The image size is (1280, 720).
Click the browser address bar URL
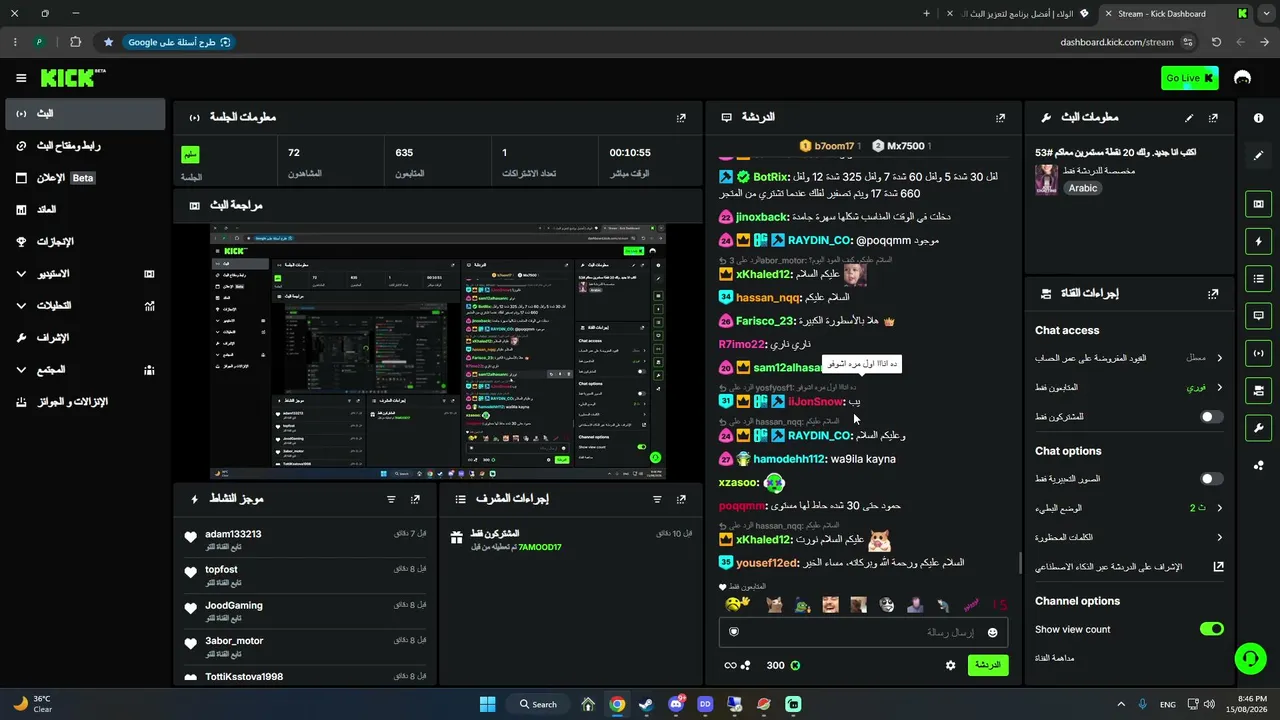point(1116,42)
